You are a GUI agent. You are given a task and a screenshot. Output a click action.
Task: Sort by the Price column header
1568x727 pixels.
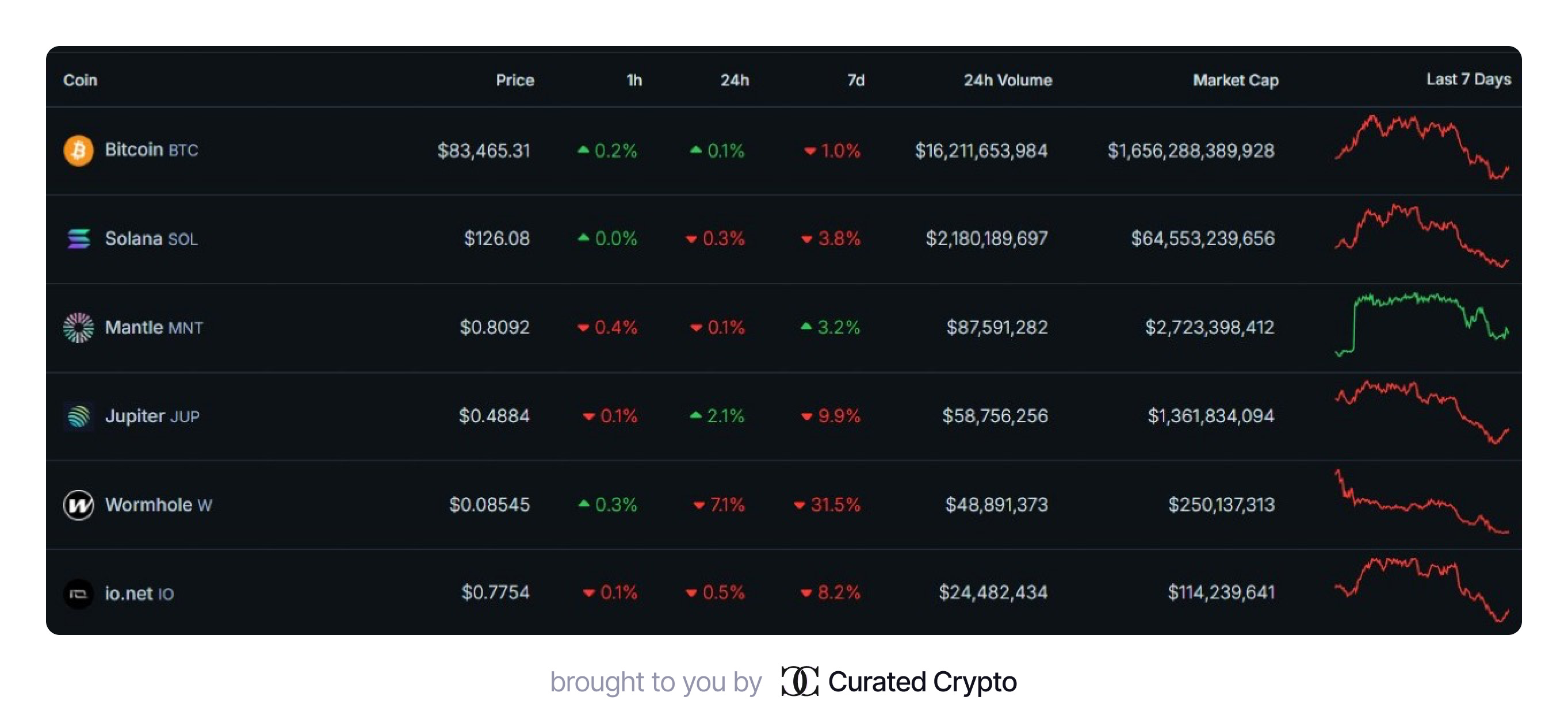514,81
